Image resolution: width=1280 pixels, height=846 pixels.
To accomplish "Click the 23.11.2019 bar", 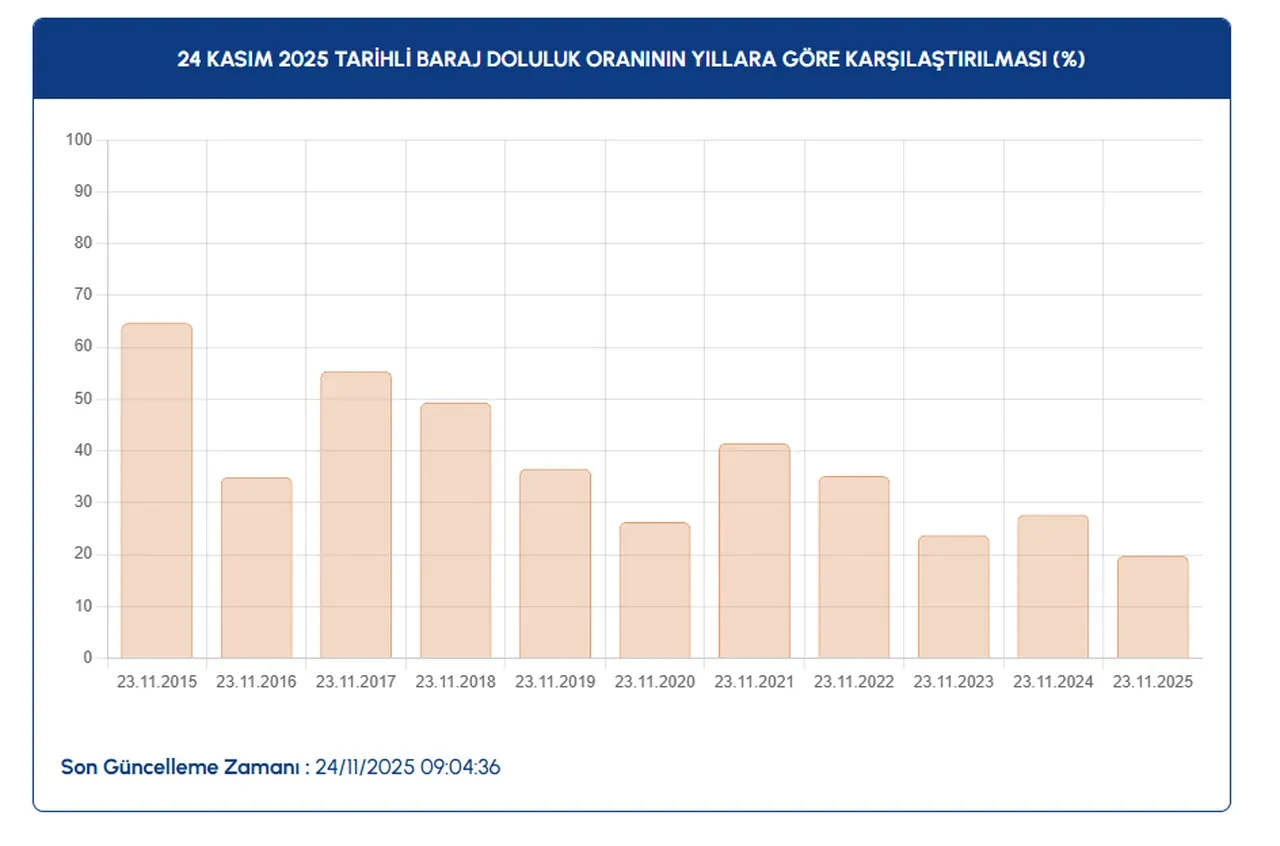I will coord(555,563).
